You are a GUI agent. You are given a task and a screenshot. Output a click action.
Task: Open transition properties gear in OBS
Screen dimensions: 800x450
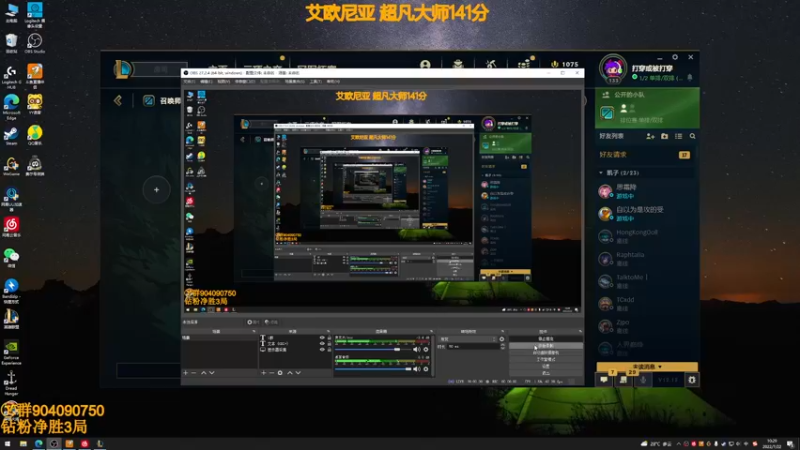502,339
